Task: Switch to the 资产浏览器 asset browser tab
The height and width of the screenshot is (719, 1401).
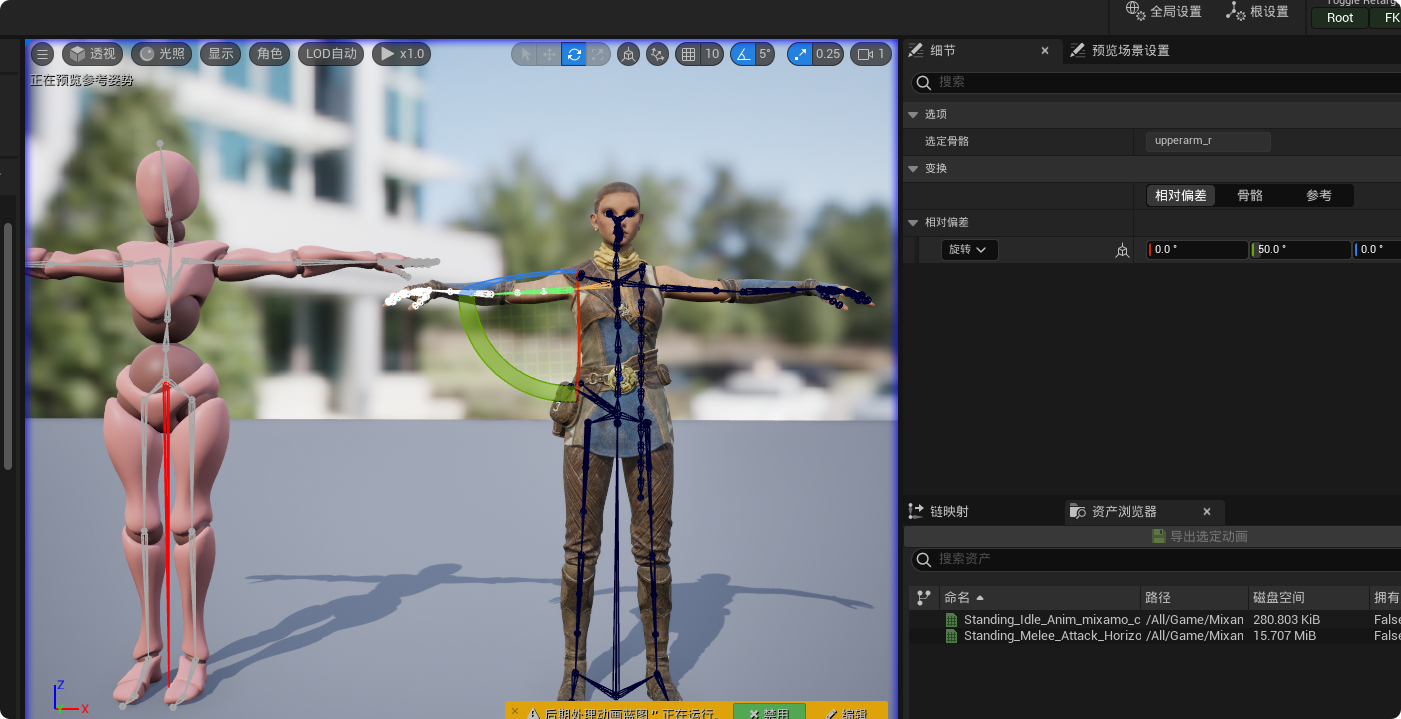Action: click(x=1123, y=512)
